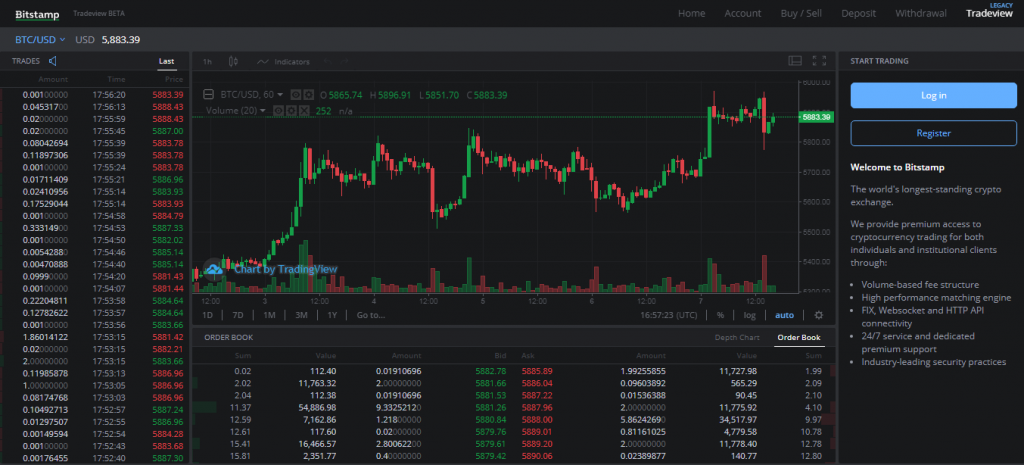The image size is (1024, 465).
Task: Set chart range to 1M
Action: tap(269, 315)
